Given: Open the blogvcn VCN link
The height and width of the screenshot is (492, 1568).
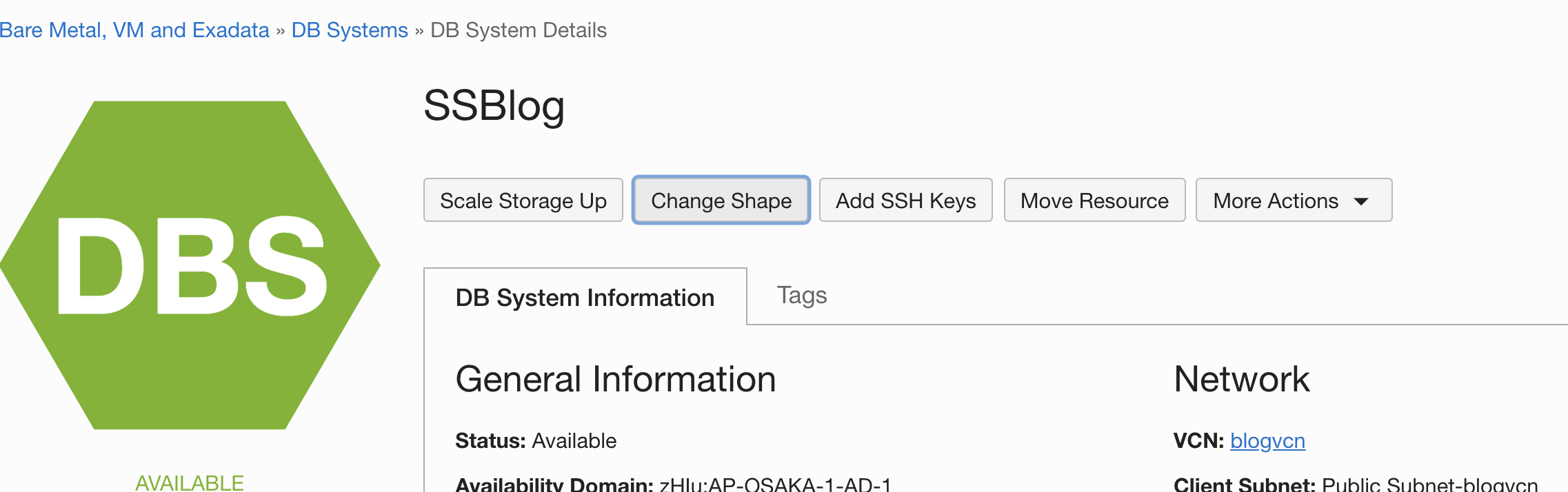Looking at the screenshot, I should click(1267, 440).
